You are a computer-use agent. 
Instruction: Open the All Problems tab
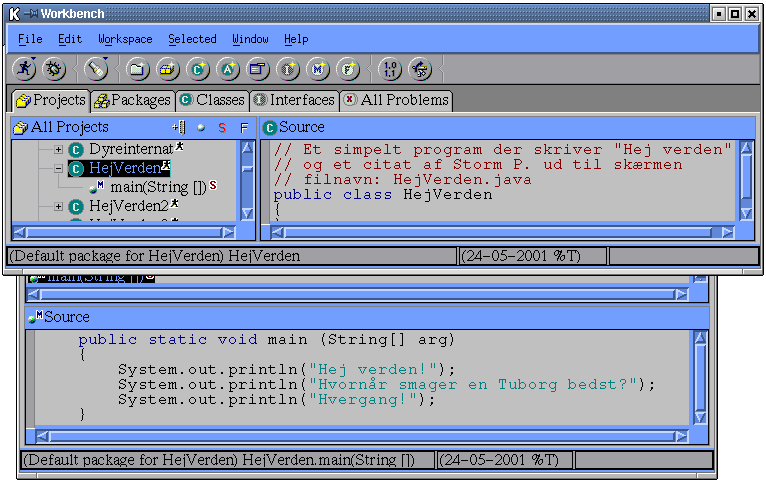396,100
